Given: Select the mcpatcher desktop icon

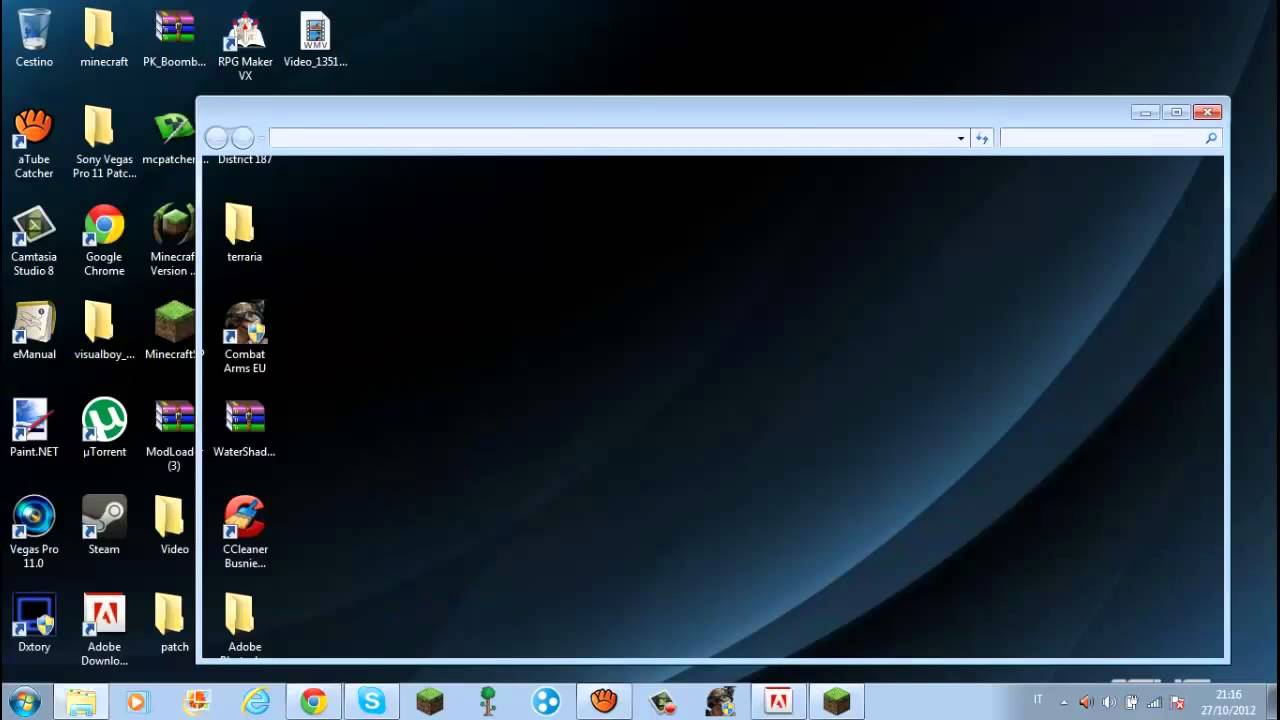Looking at the screenshot, I should pos(174,136).
